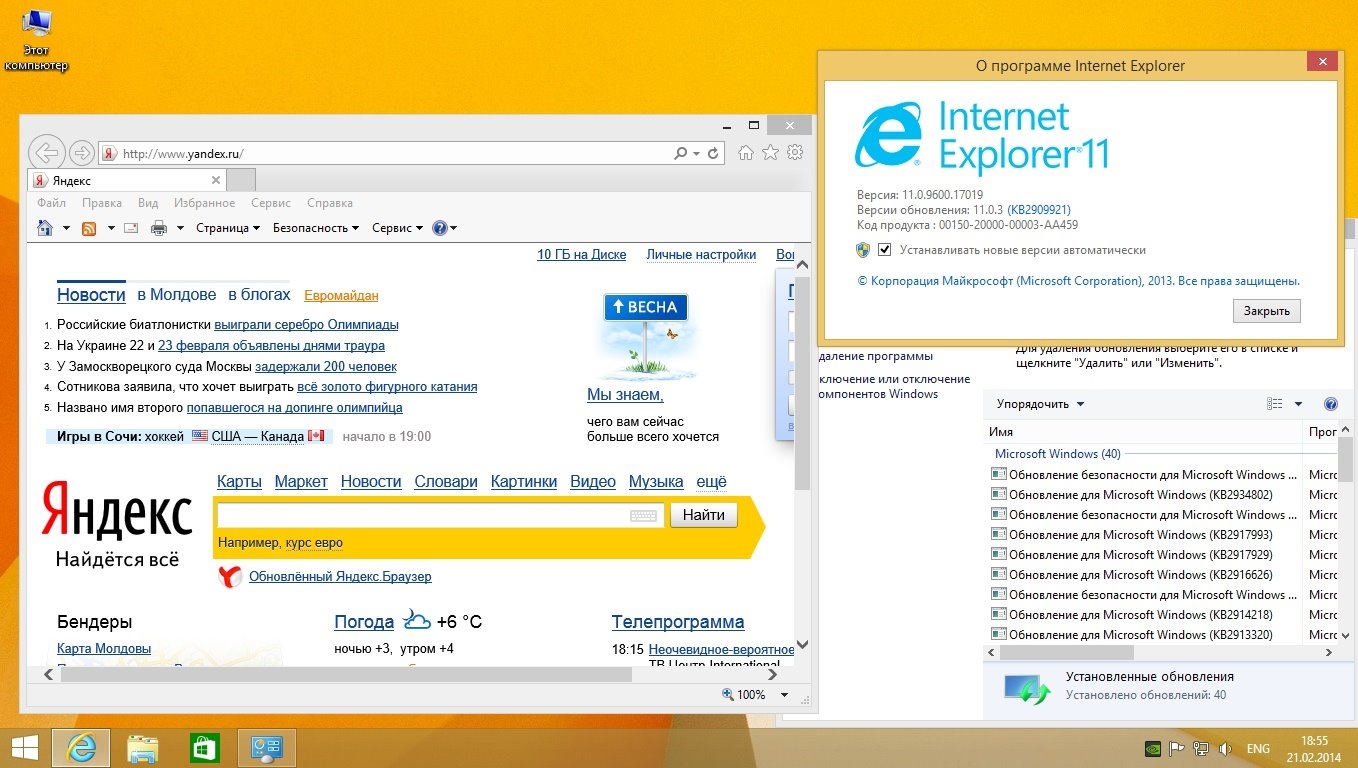
Task: Click the Read mail icon in command bar
Action: pyautogui.click(x=130, y=228)
